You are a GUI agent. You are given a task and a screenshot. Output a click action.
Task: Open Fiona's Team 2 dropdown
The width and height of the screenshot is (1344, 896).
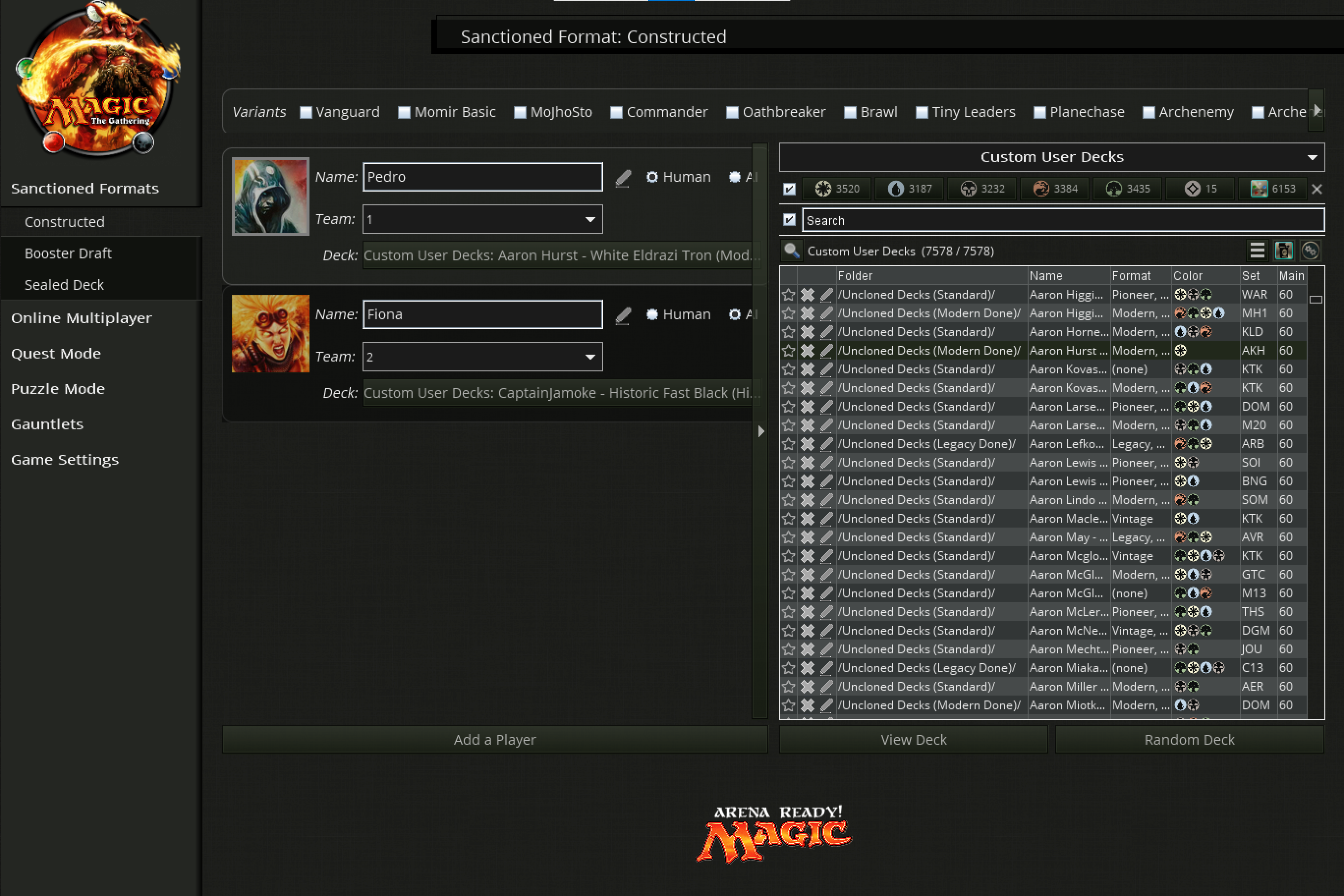590,357
